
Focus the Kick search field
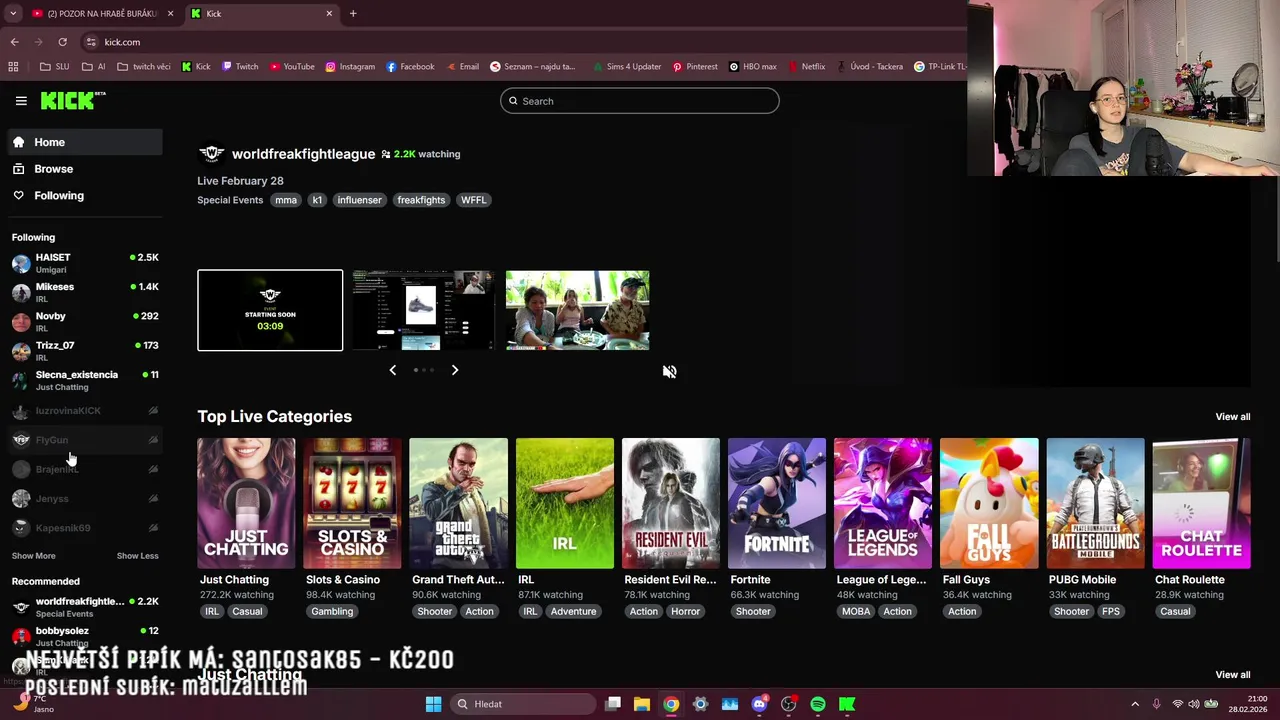(x=639, y=101)
